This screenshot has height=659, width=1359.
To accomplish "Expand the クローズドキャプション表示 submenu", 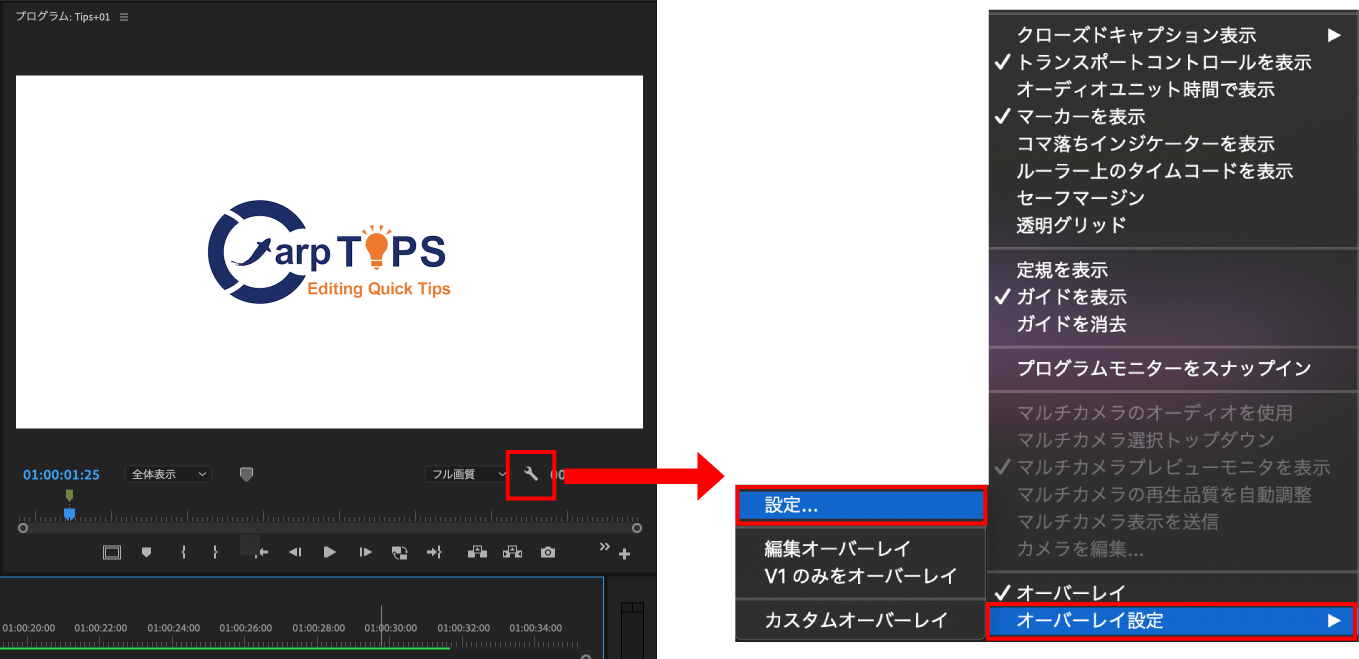I will click(x=1174, y=35).
